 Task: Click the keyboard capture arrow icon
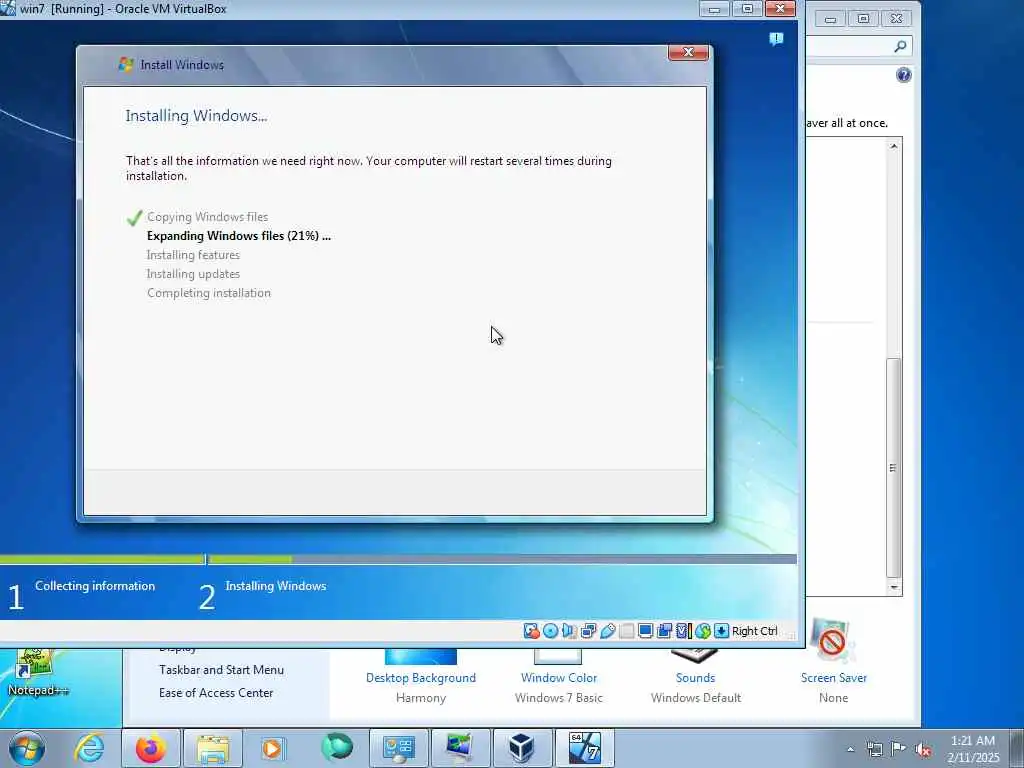(x=721, y=631)
